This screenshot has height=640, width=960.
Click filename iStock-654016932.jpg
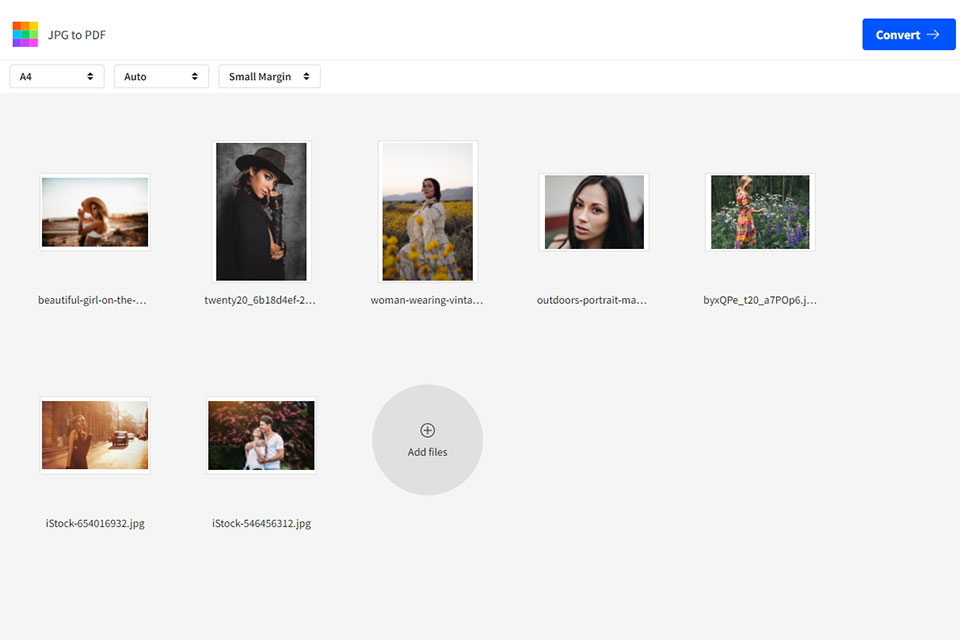pyautogui.click(x=95, y=523)
